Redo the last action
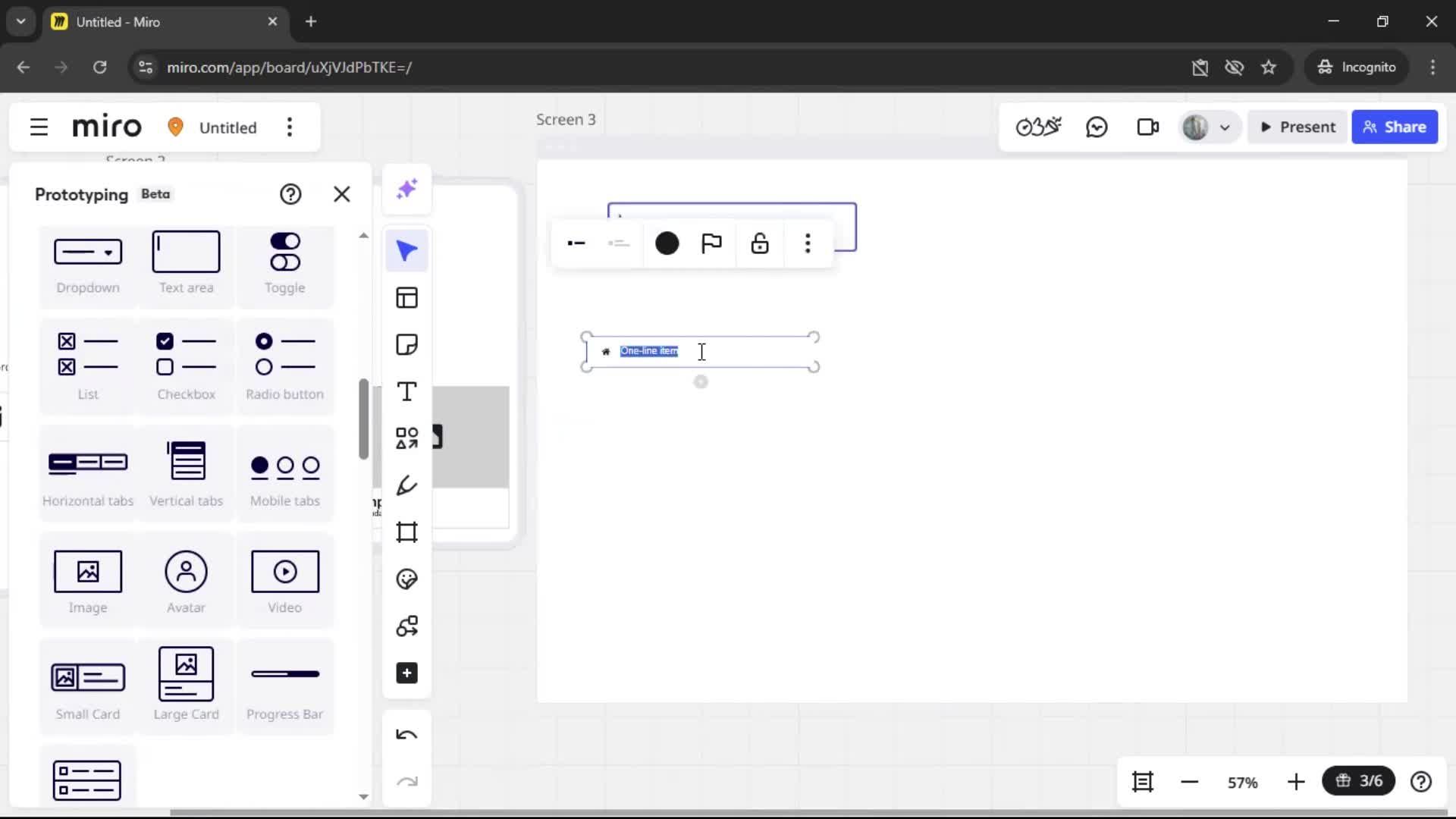 (x=407, y=782)
